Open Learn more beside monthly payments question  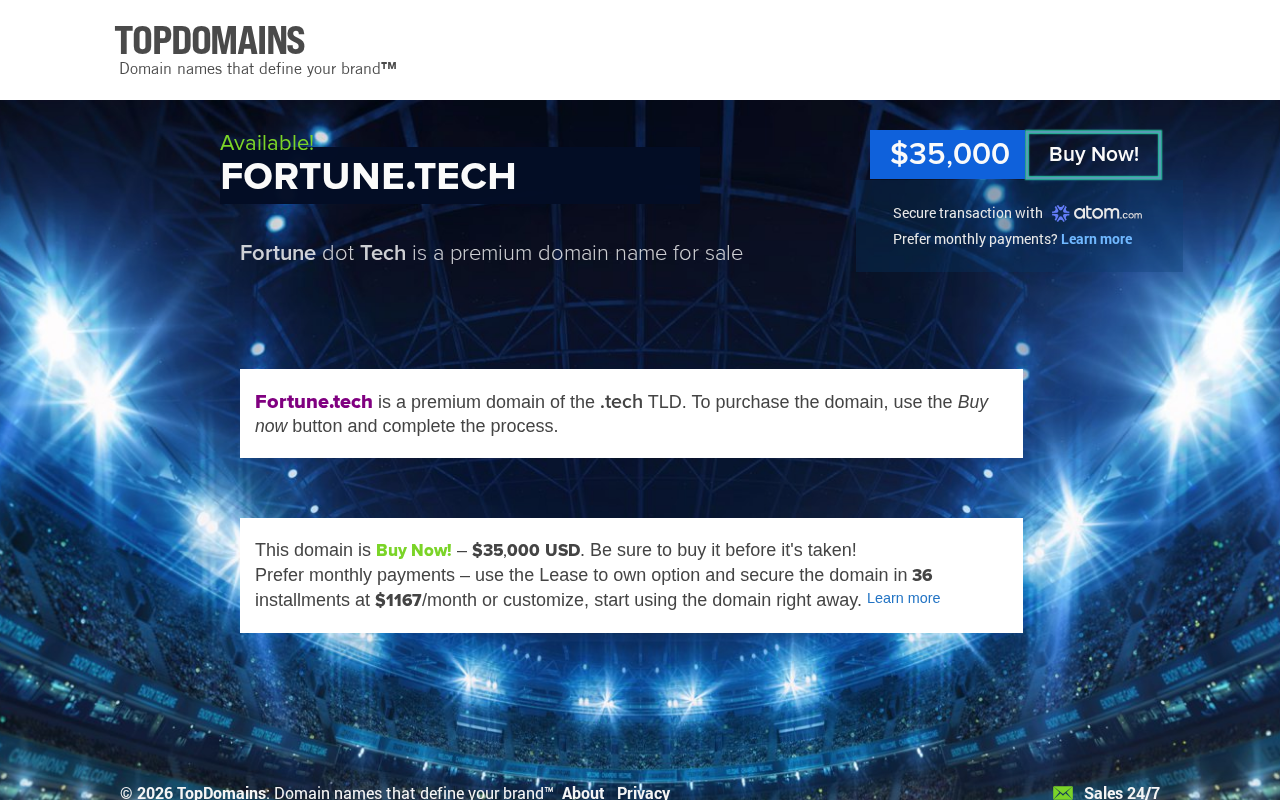1096,239
